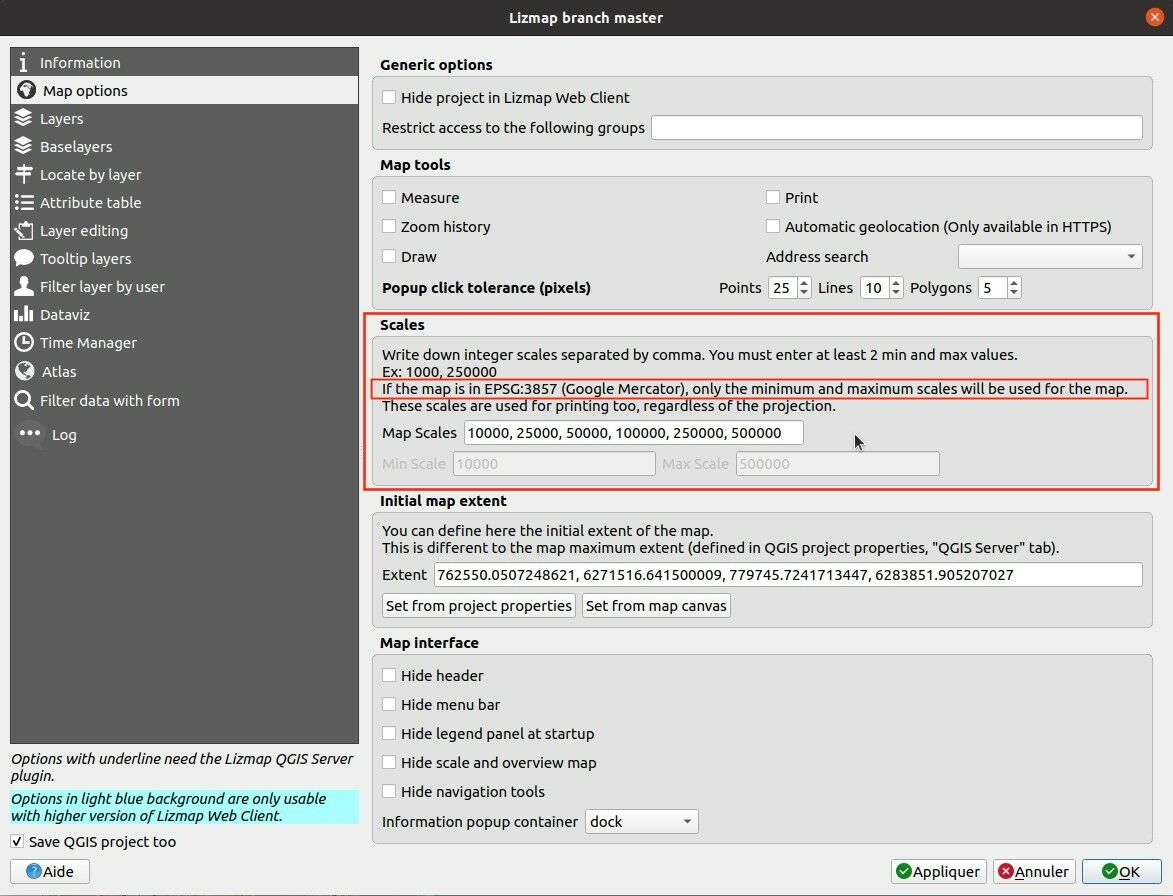Click the Layer editing pencil icon
Viewport: 1173px width, 896px height.
[24, 230]
